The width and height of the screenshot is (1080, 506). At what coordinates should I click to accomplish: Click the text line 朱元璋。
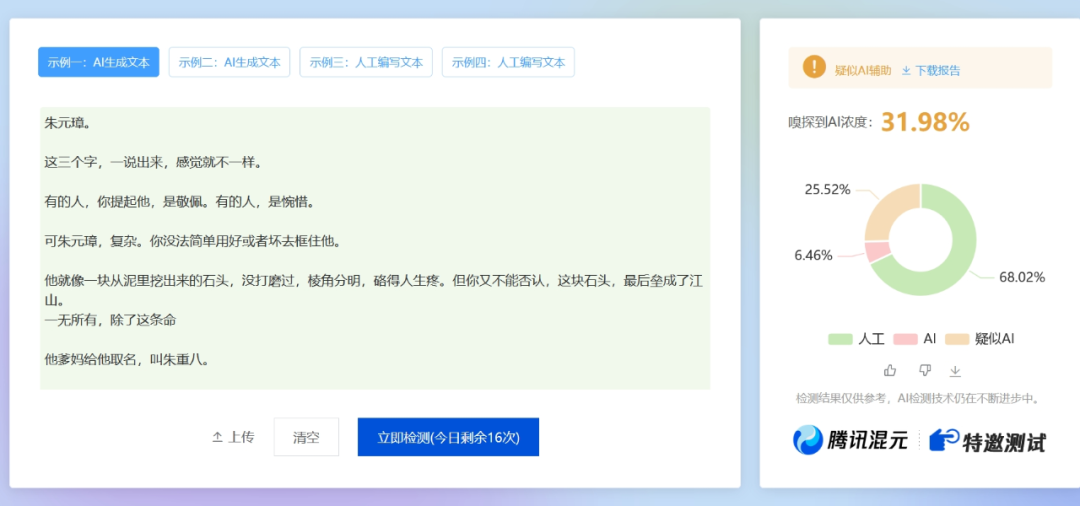tap(68, 124)
